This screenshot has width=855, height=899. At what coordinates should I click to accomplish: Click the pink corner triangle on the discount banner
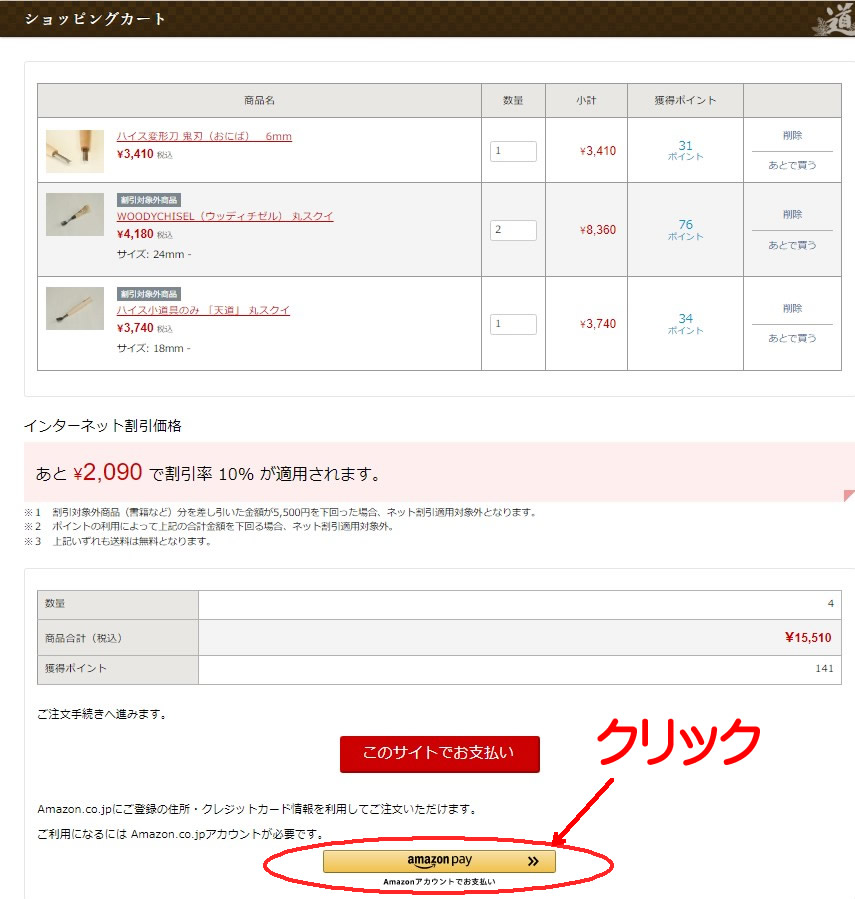(x=849, y=495)
